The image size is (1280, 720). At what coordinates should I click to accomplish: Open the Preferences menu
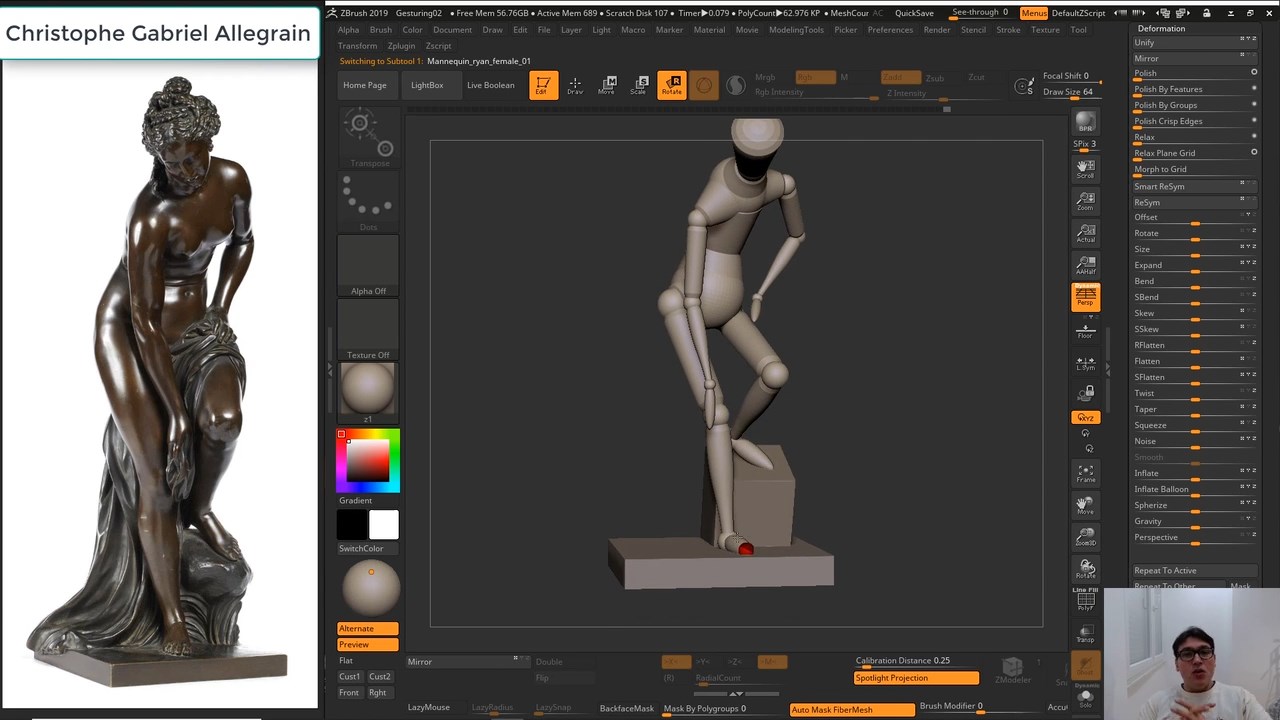(x=889, y=30)
